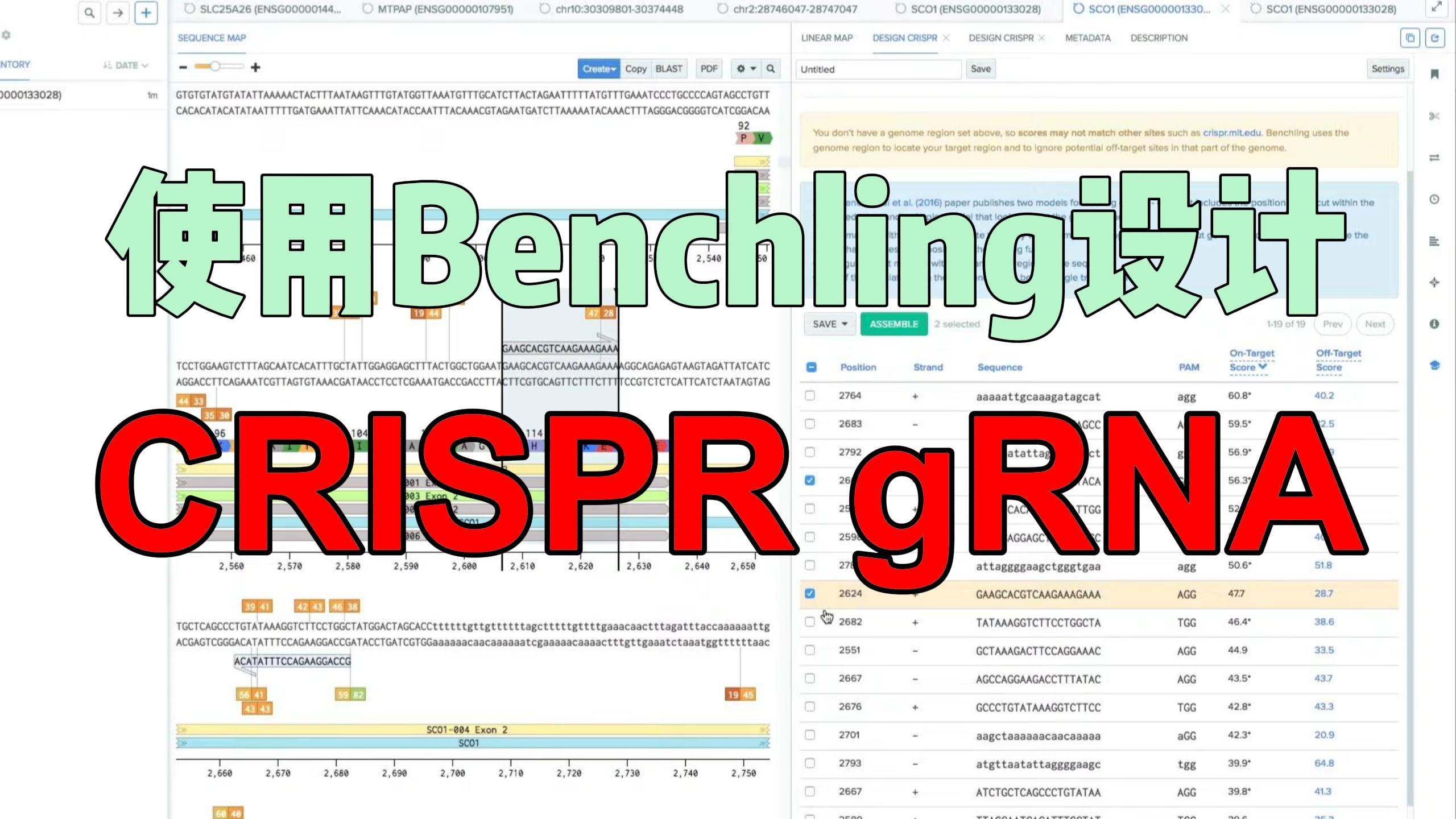Open the clock history icon in the right rail
Image resolution: width=1456 pixels, height=819 pixels.
point(1434,199)
